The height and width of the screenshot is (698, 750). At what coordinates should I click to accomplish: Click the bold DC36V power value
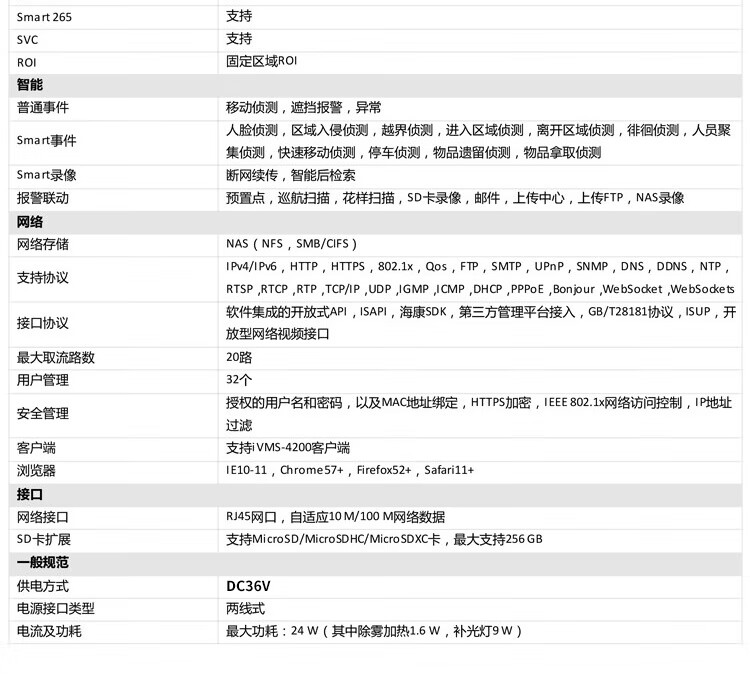pyautogui.click(x=248, y=586)
